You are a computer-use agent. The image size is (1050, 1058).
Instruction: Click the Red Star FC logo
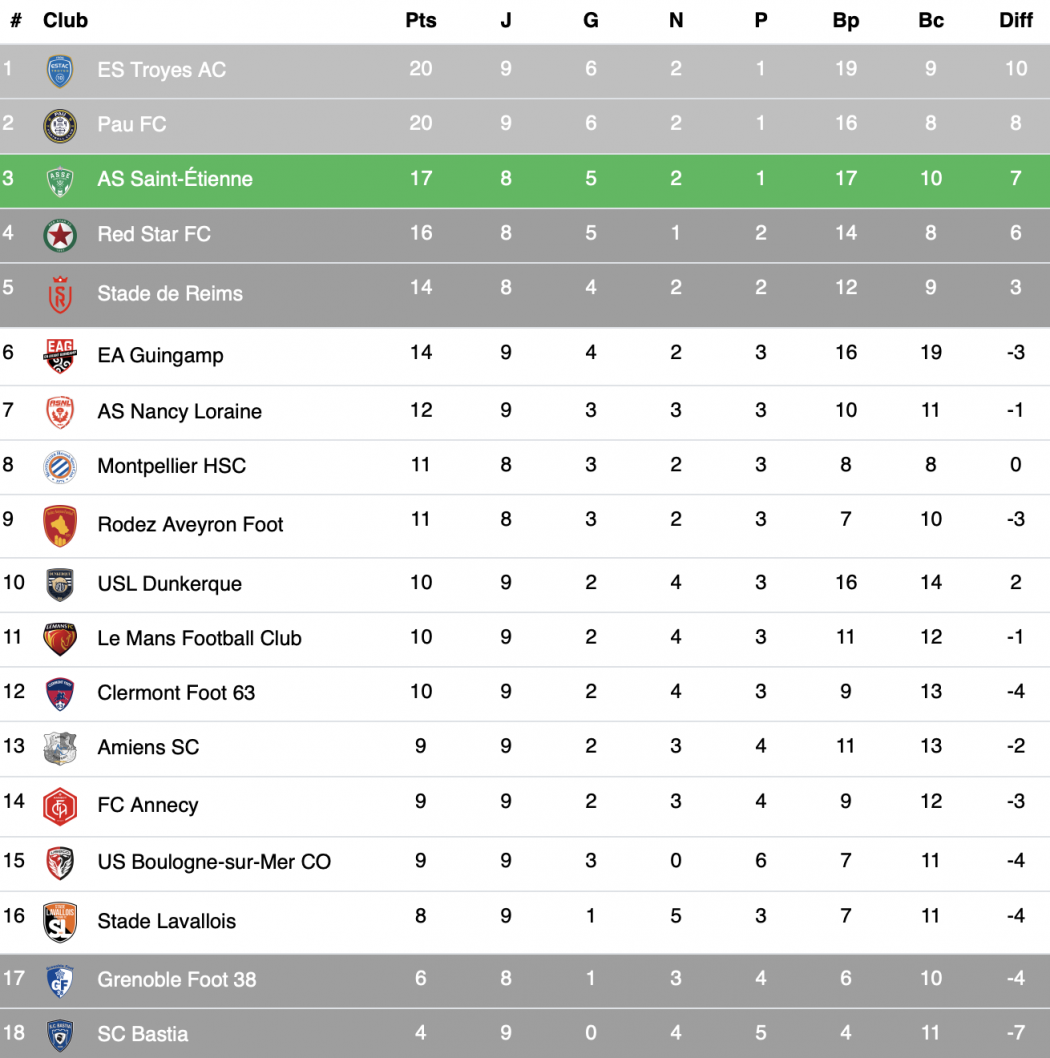pos(60,235)
